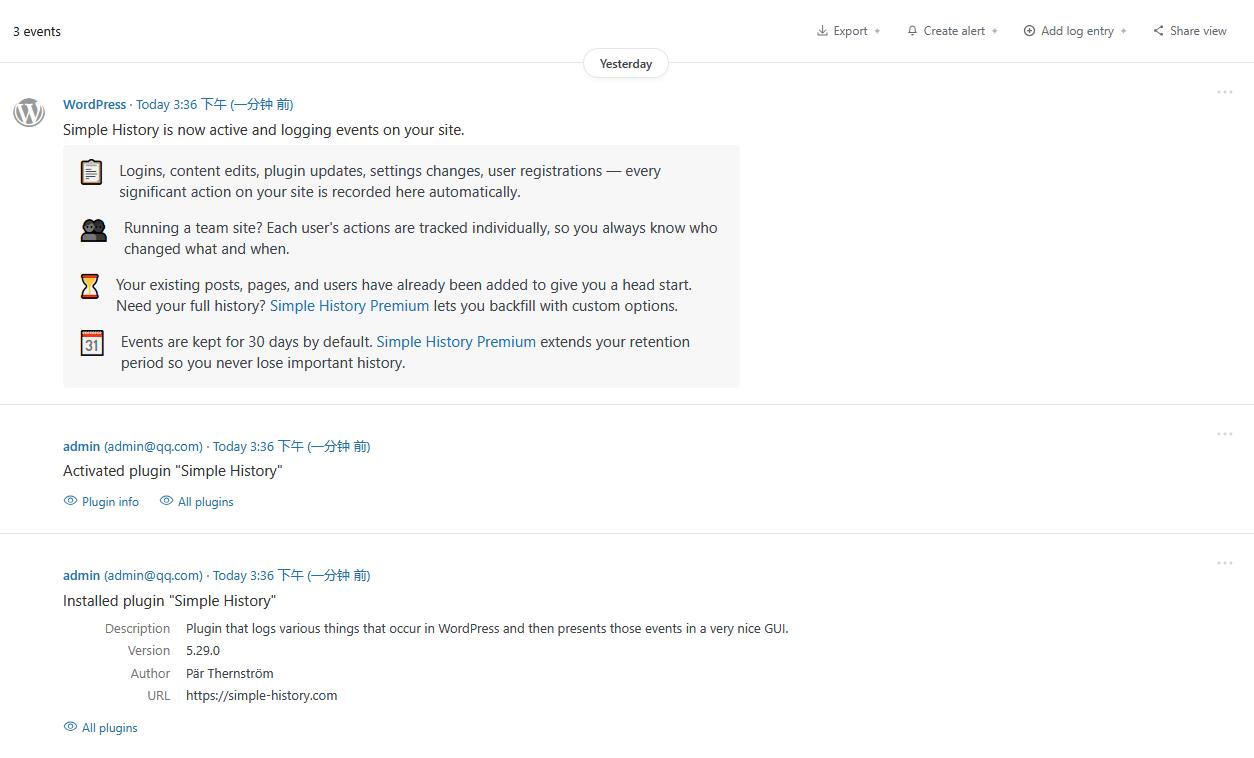1254x758 pixels.
Task: Click the plus circle icon beside Add log entry
Action: pyautogui.click(x=1029, y=31)
